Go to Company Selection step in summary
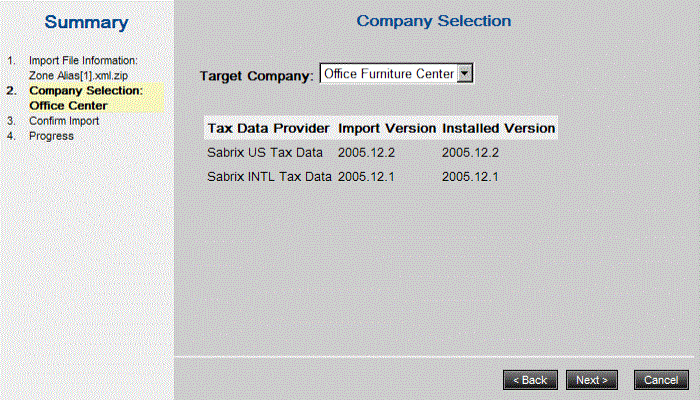The image size is (700, 400). [x=85, y=98]
